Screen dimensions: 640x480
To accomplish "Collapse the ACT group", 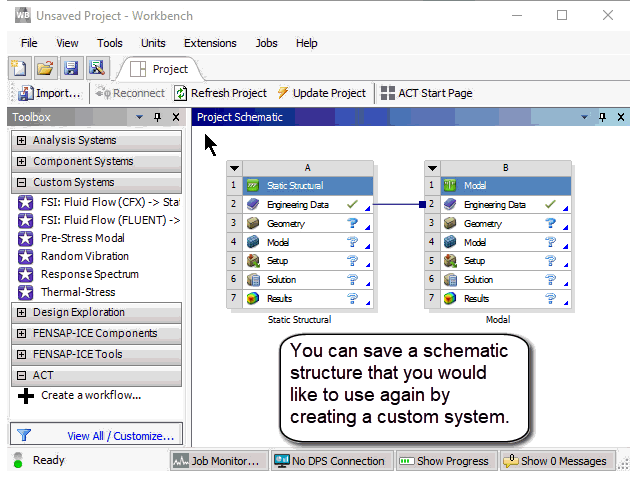I will 21,375.
